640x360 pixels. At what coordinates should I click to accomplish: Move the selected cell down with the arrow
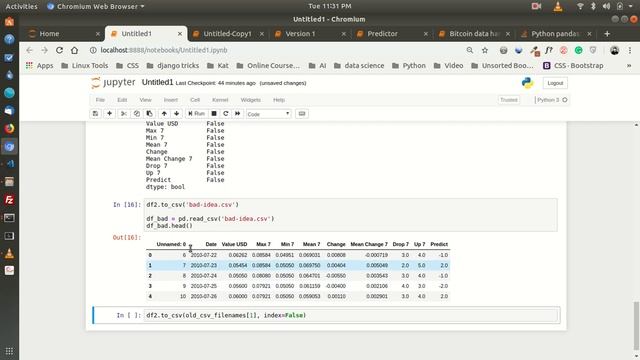[x=176, y=114]
